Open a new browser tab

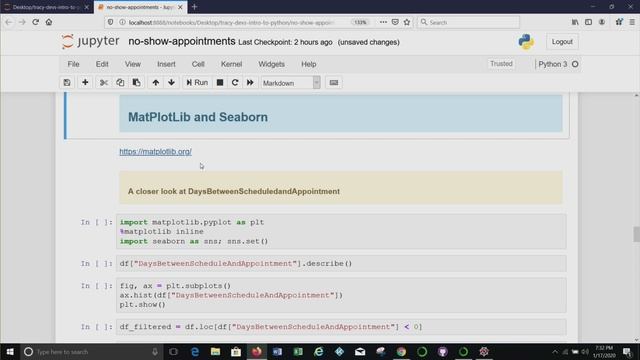point(194,7)
